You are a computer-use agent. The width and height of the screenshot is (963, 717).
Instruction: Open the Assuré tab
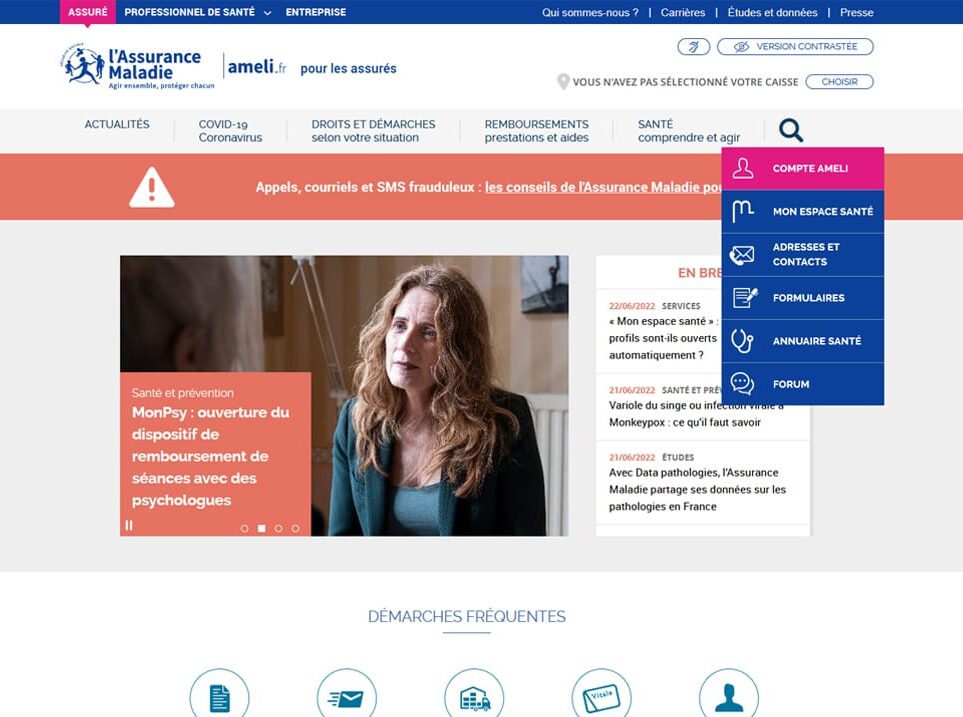[x=88, y=12]
